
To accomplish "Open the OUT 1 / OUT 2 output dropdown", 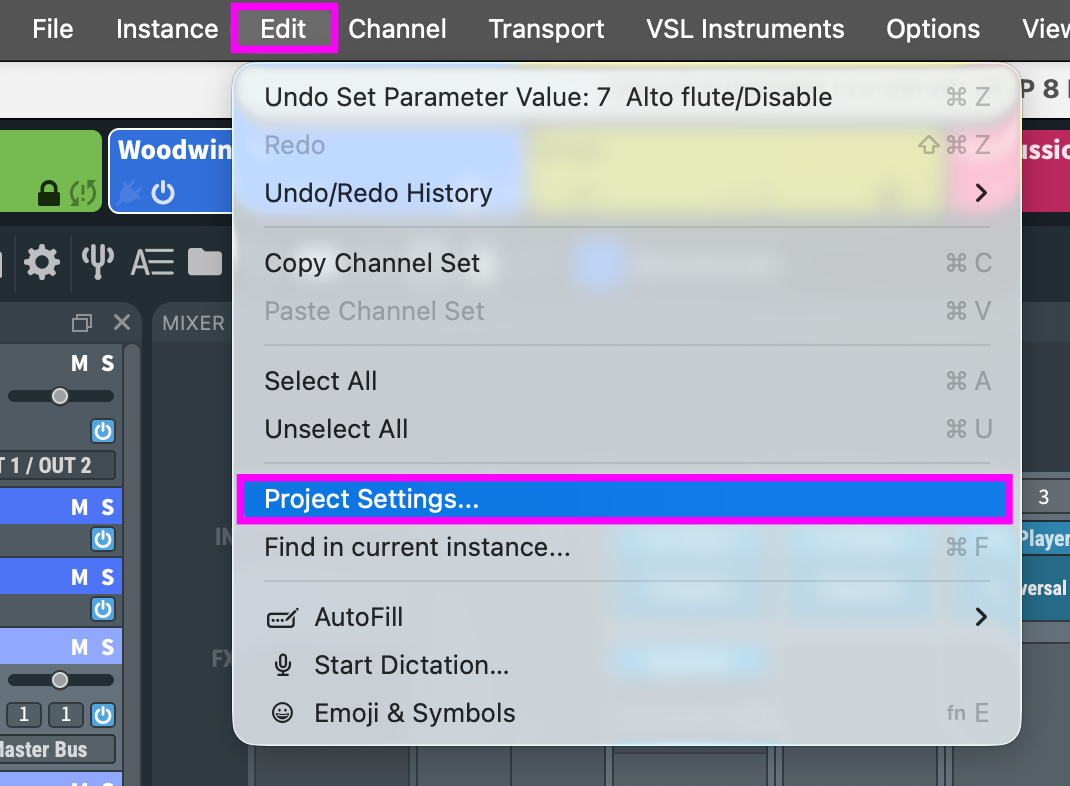I will [x=55, y=465].
